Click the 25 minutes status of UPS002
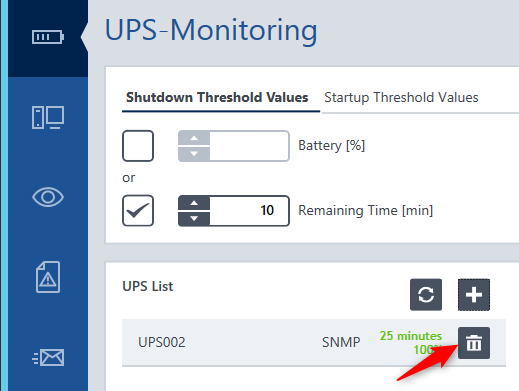 pos(411,336)
